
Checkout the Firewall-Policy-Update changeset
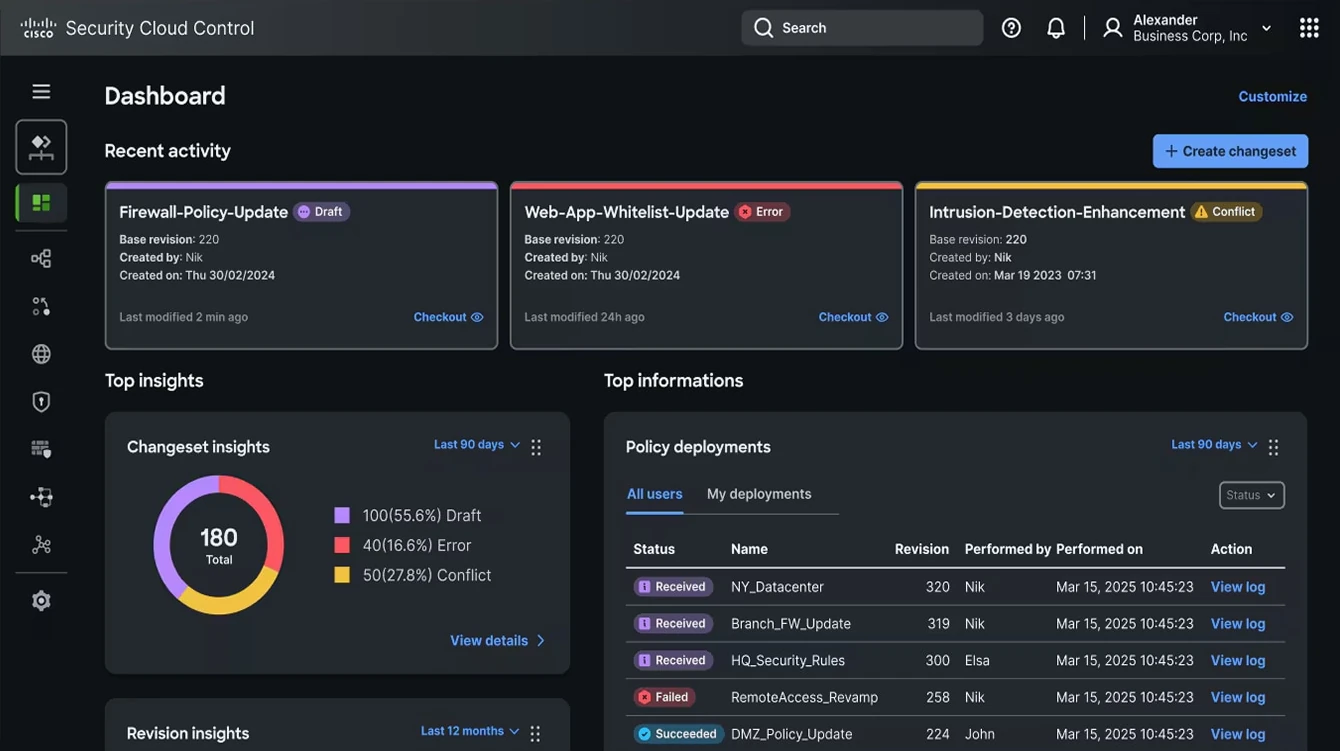[x=449, y=317]
